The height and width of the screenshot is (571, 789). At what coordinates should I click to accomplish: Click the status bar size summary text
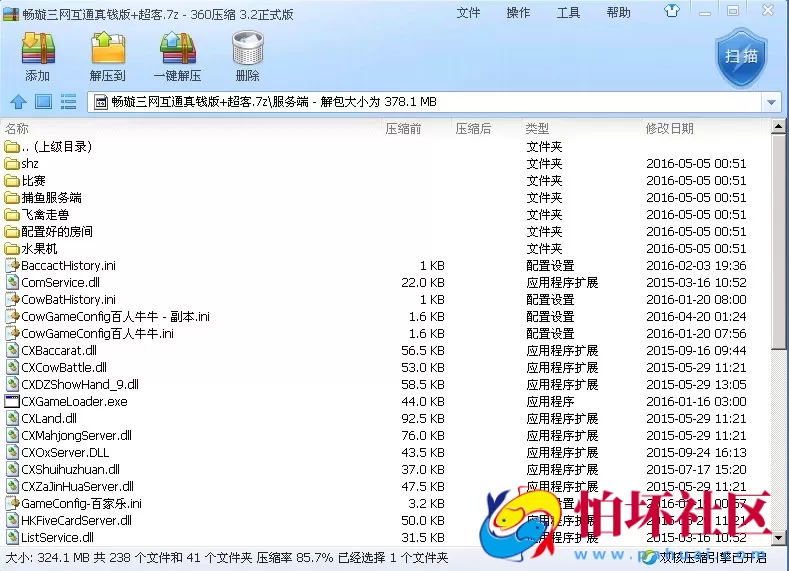click(226, 558)
